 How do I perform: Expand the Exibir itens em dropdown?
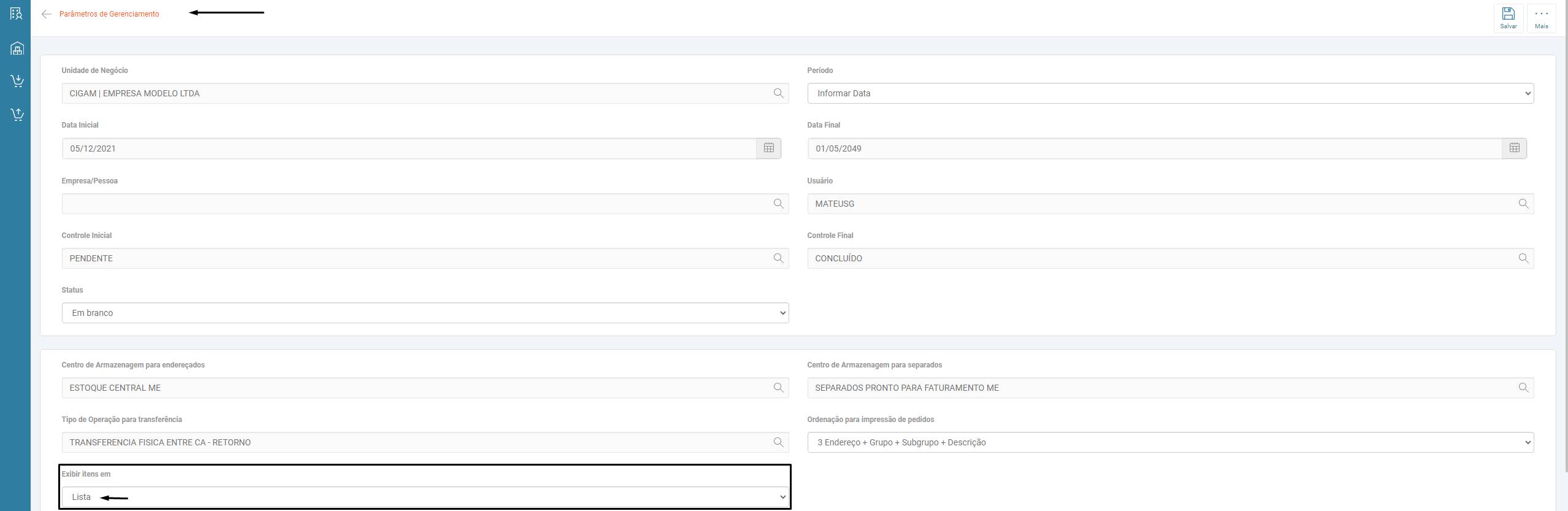[425, 497]
